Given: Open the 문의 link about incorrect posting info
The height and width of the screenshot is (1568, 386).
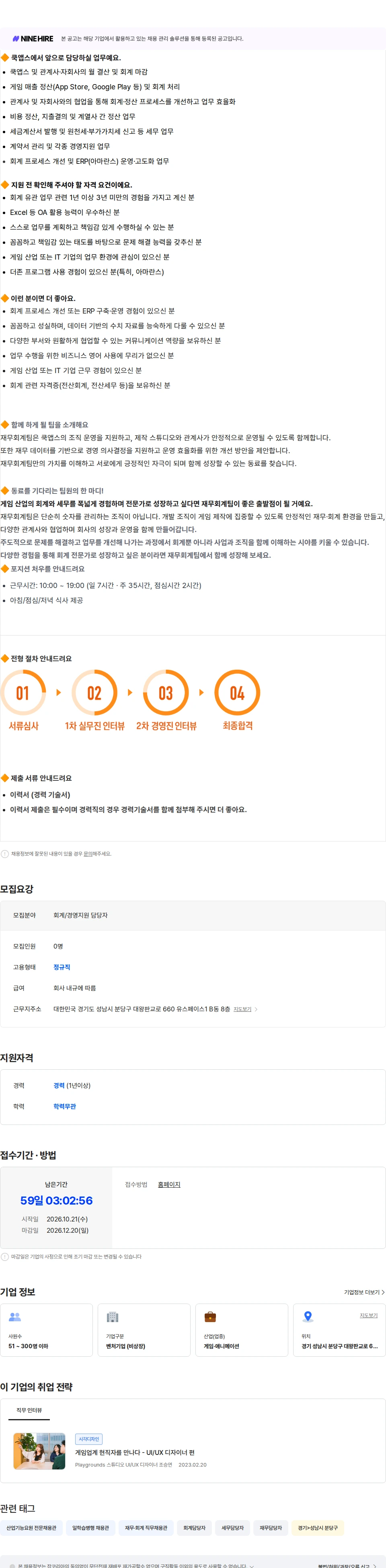Looking at the screenshot, I should [x=88, y=853].
